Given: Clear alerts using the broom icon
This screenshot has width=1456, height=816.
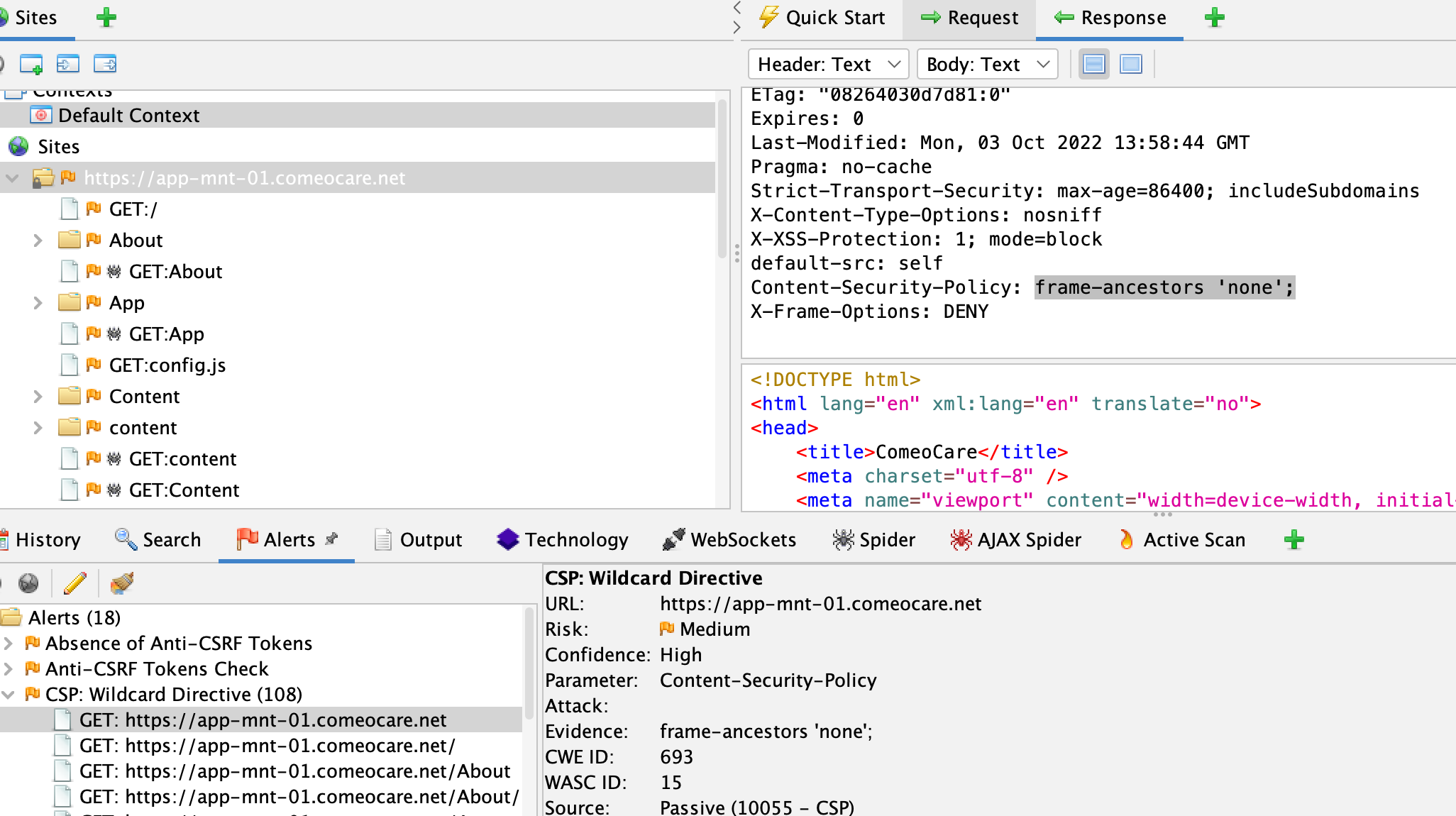Looking at the screenshot, I should tap(121, 583).
